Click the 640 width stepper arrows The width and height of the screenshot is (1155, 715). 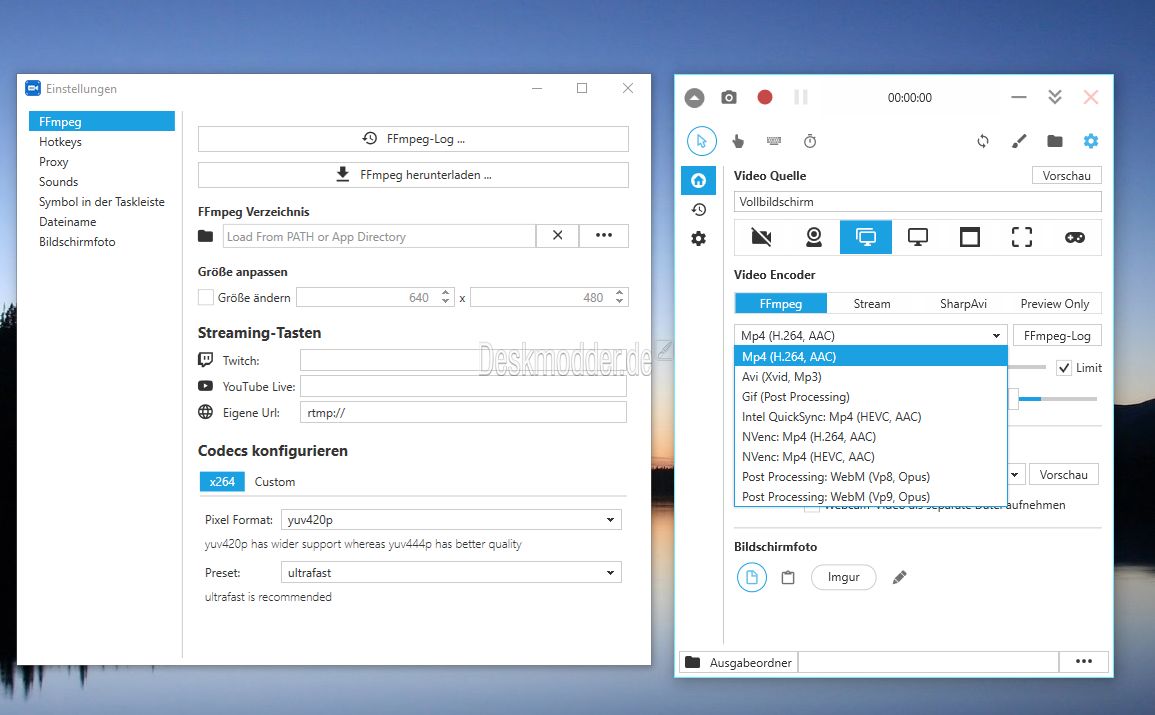pyautogui.click(x=445, y=297)
